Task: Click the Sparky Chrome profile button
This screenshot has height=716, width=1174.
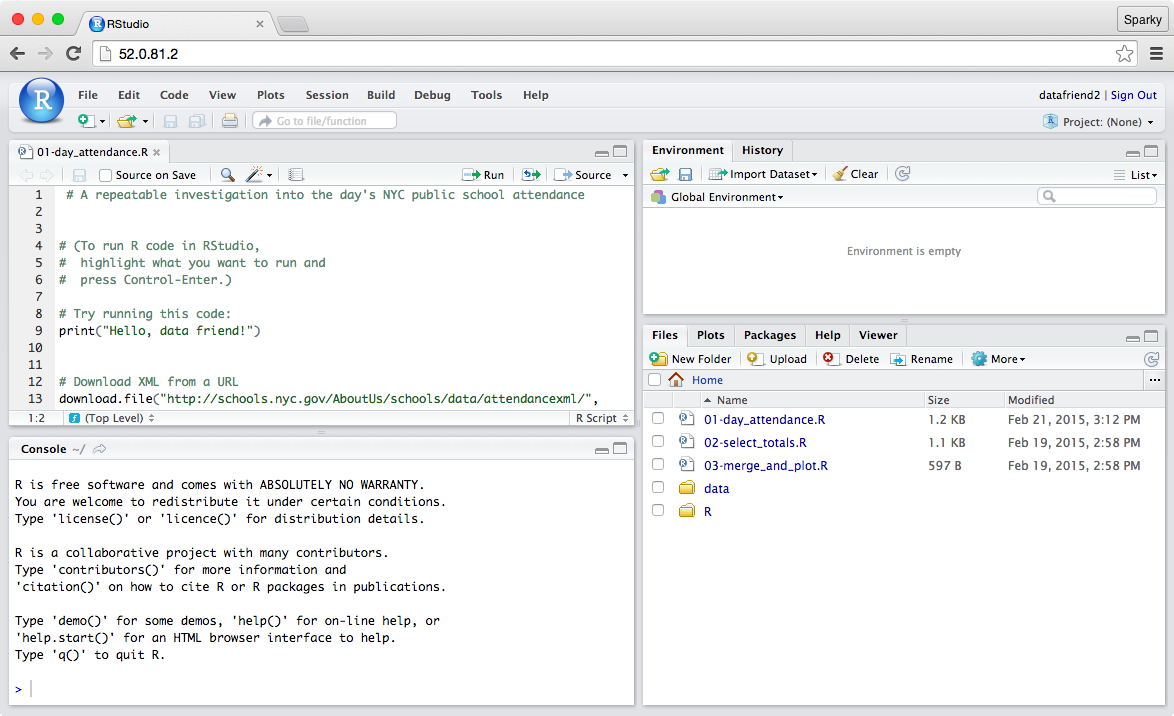Action: pyautogui.click(x=1142, y=19)
